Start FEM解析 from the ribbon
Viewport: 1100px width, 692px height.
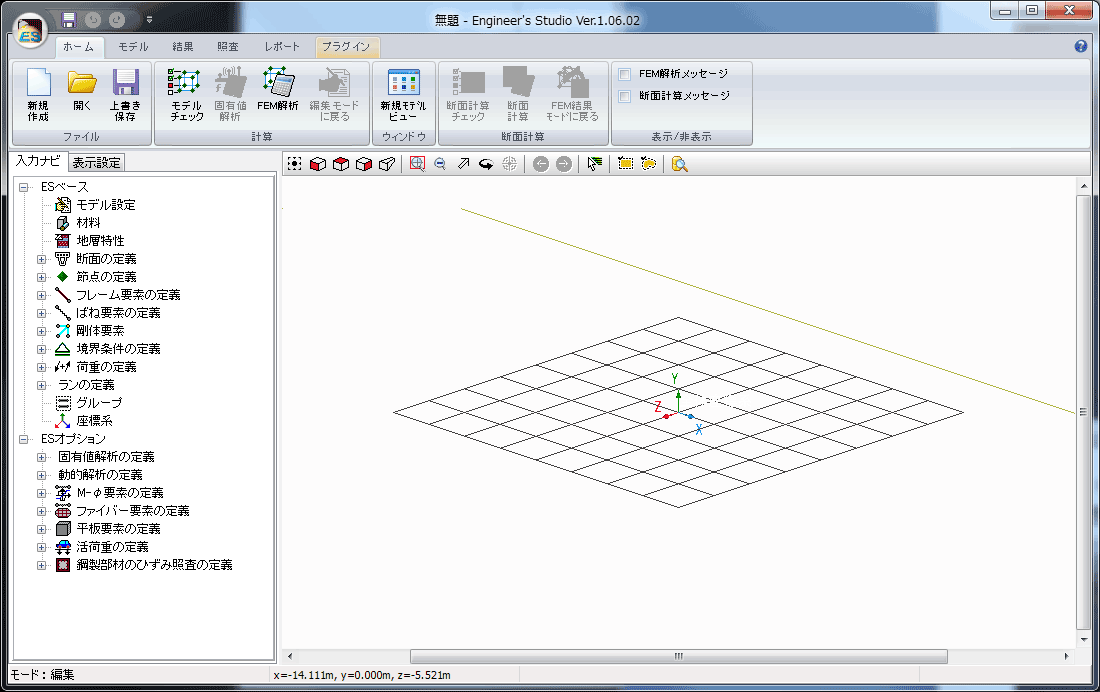coord(277,94)
